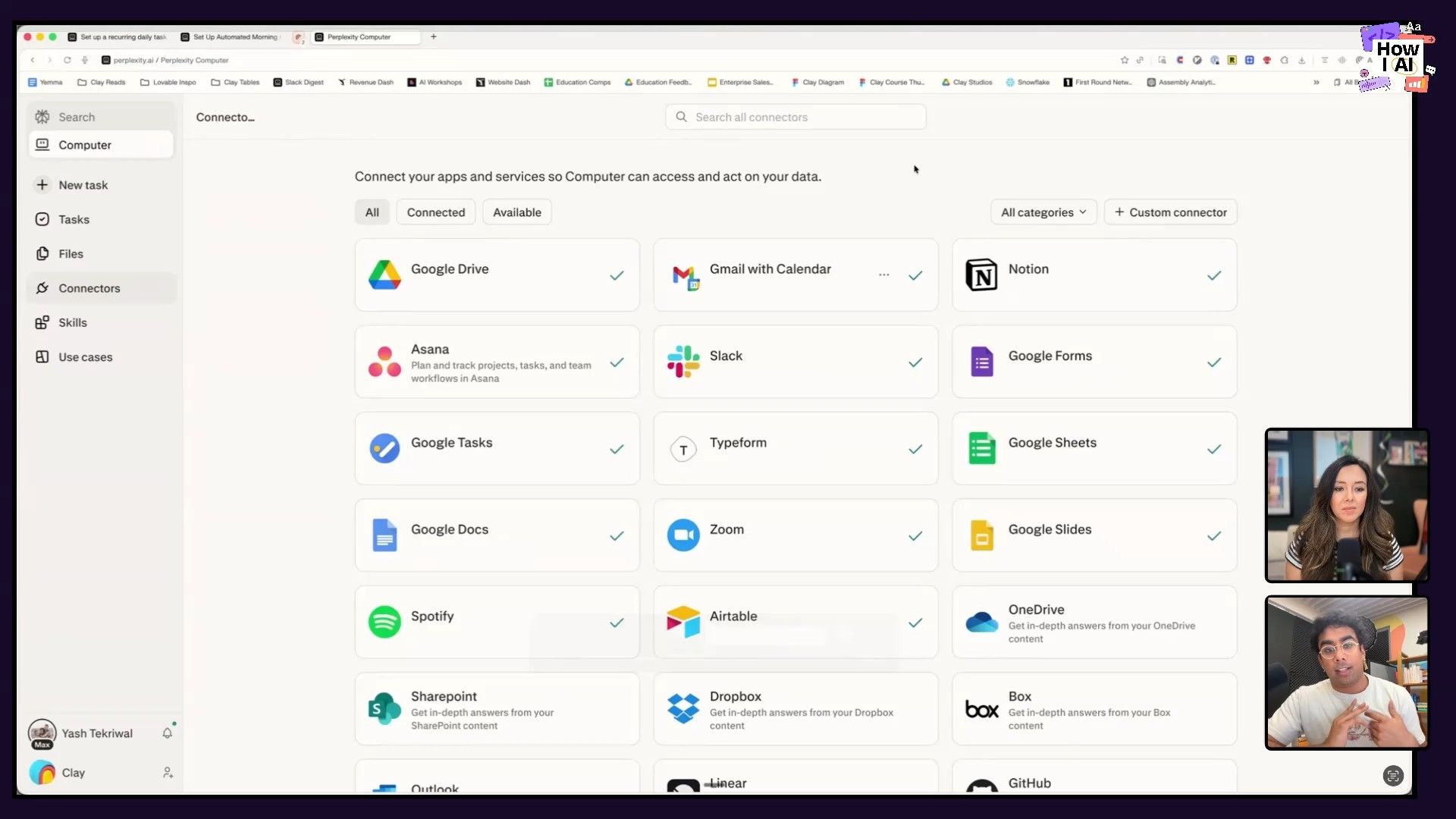Toggle the Airtable connected checkmark
The image size is (1456, 819).
[915, 623]
